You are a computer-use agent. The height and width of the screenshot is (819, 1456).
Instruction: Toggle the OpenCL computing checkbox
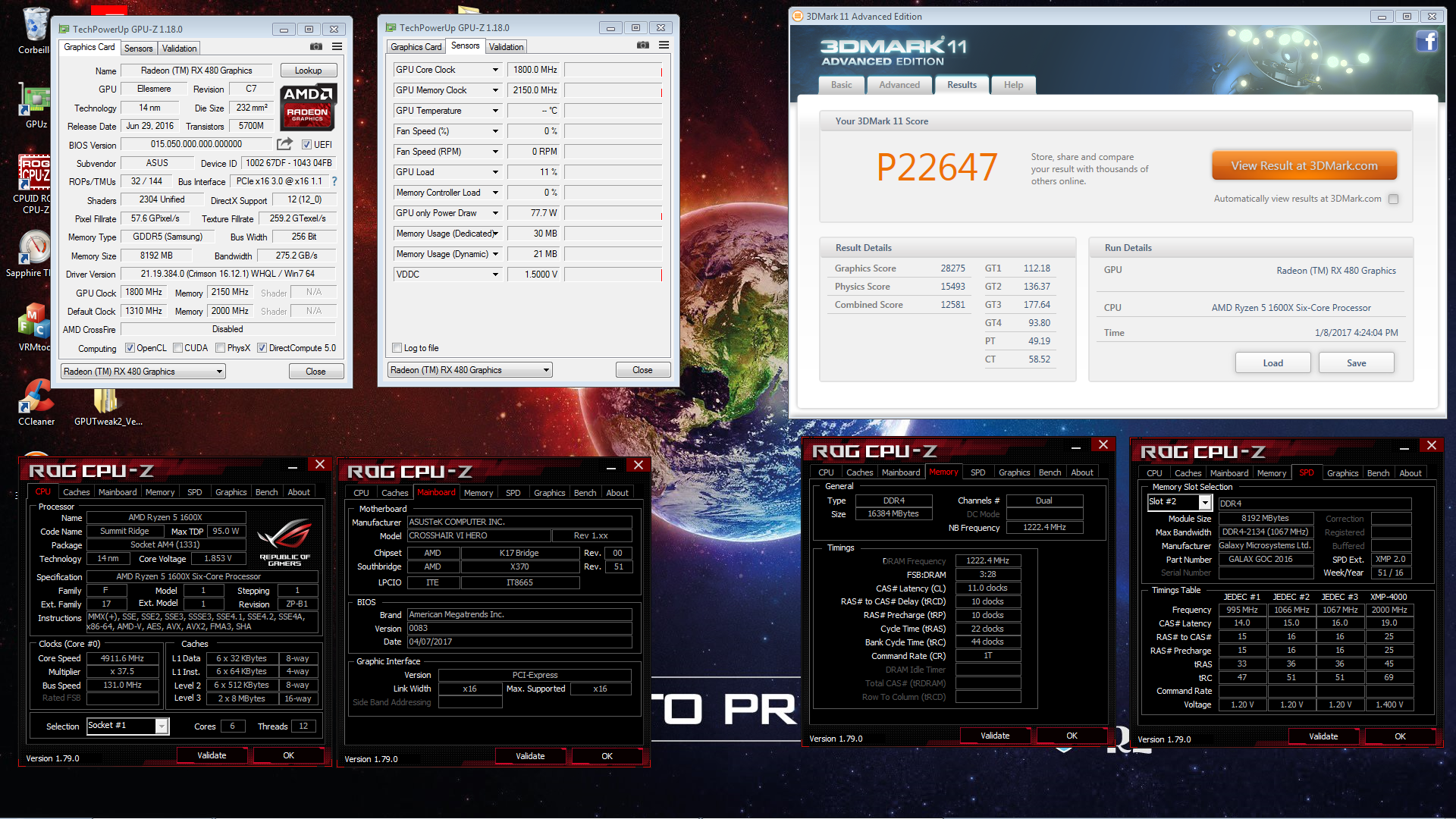[x=130, y=348]
